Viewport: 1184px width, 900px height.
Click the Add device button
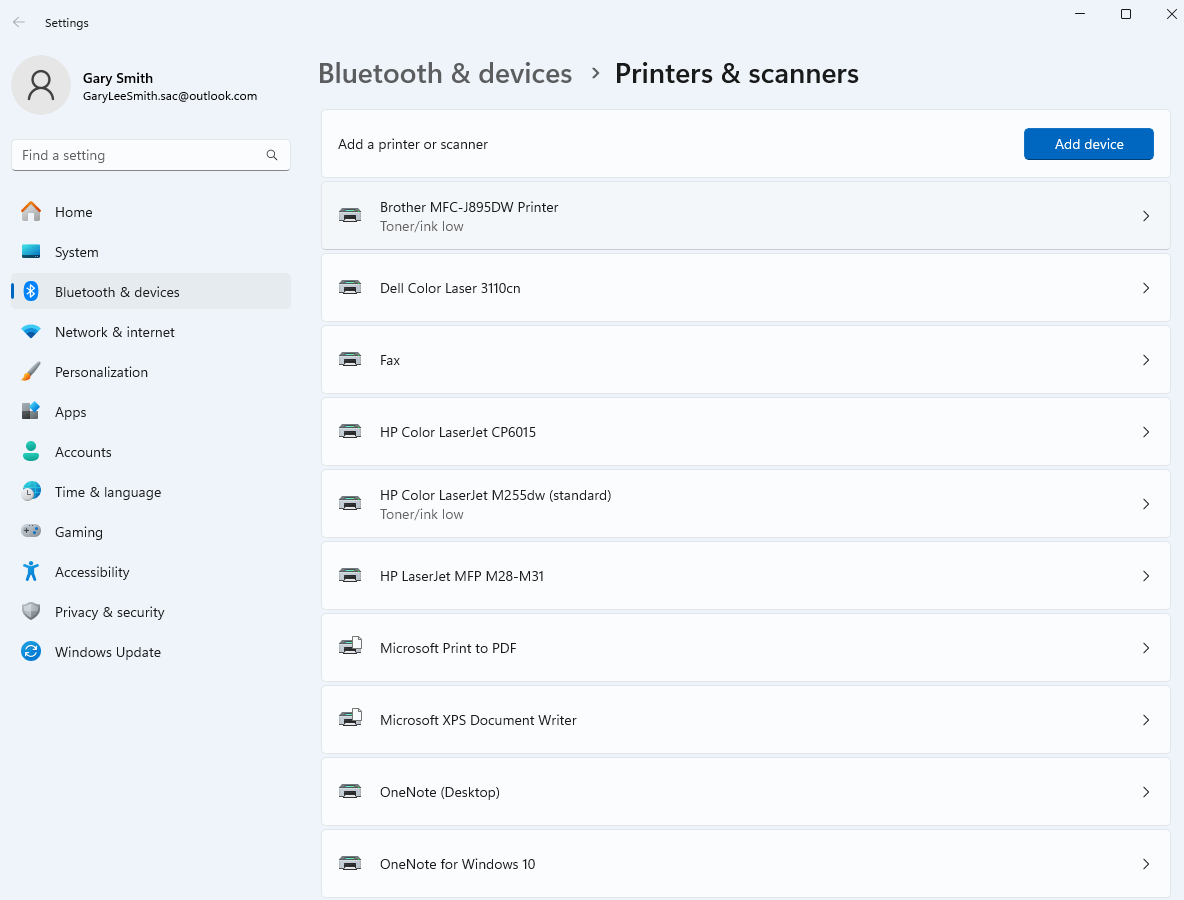pos(1088,144)
